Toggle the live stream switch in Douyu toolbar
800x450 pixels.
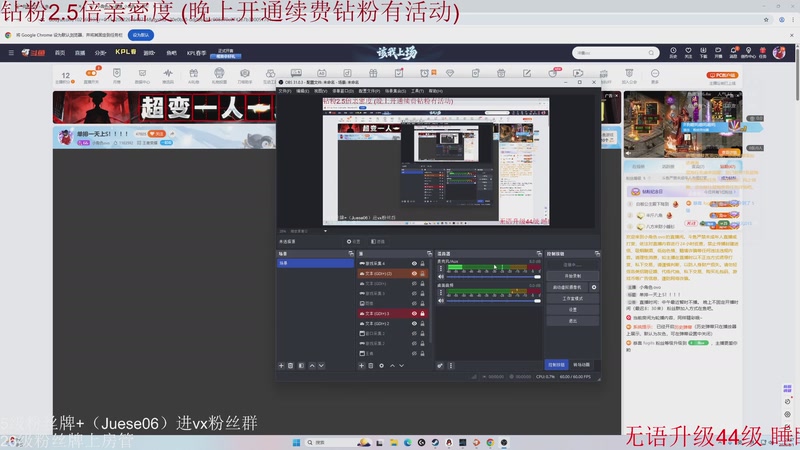pos(92,73)
